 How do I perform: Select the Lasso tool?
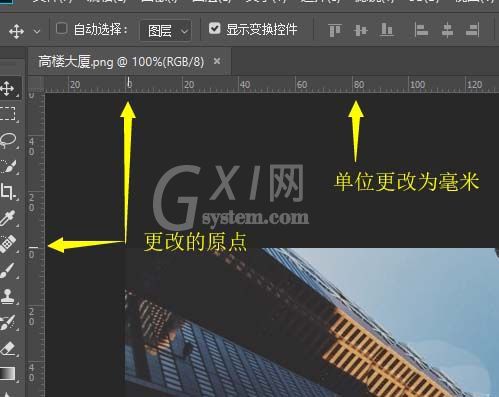click(x=7, y=140)
